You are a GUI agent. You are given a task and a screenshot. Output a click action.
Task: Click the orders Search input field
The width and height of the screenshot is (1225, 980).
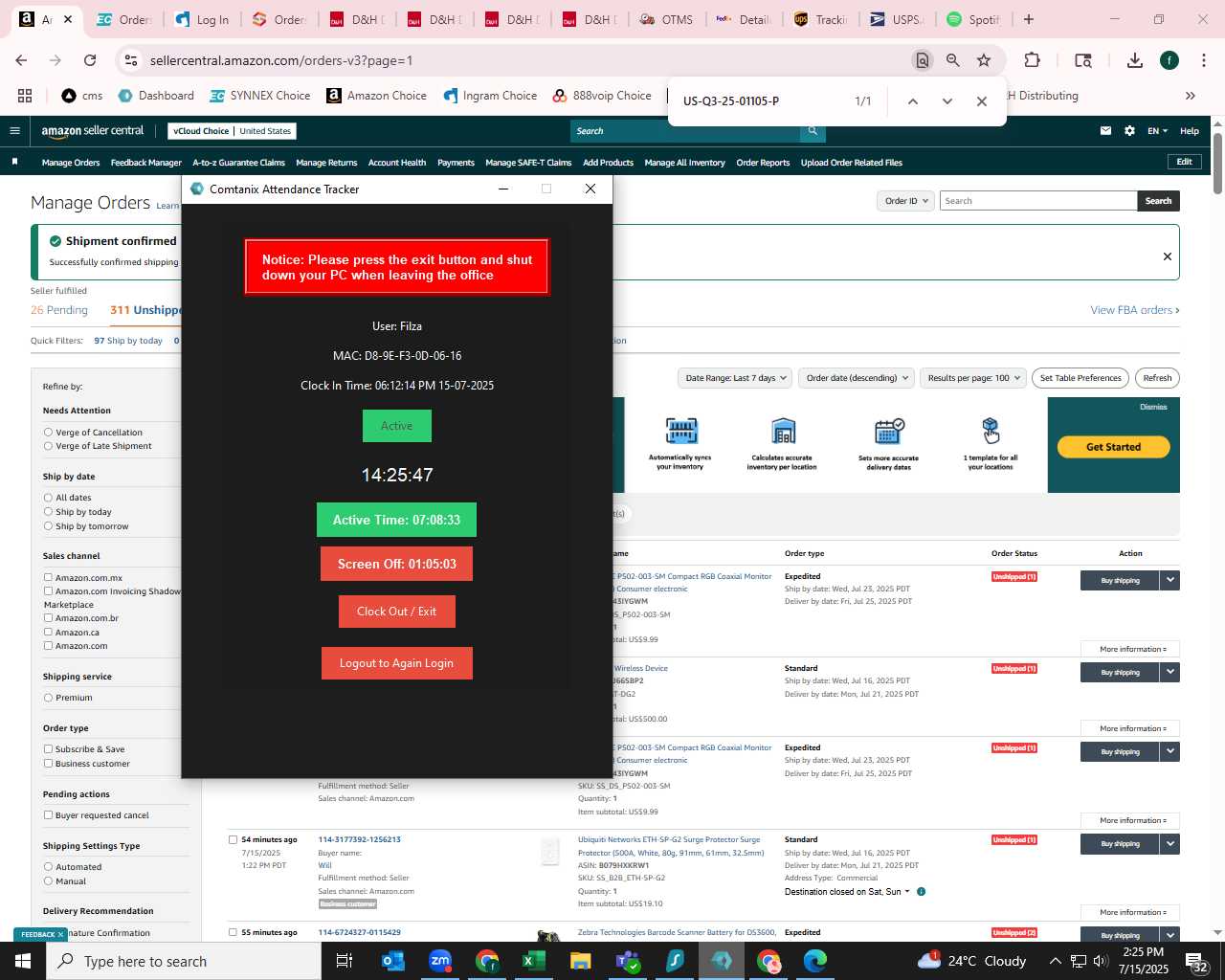[x=1038, y=201]
